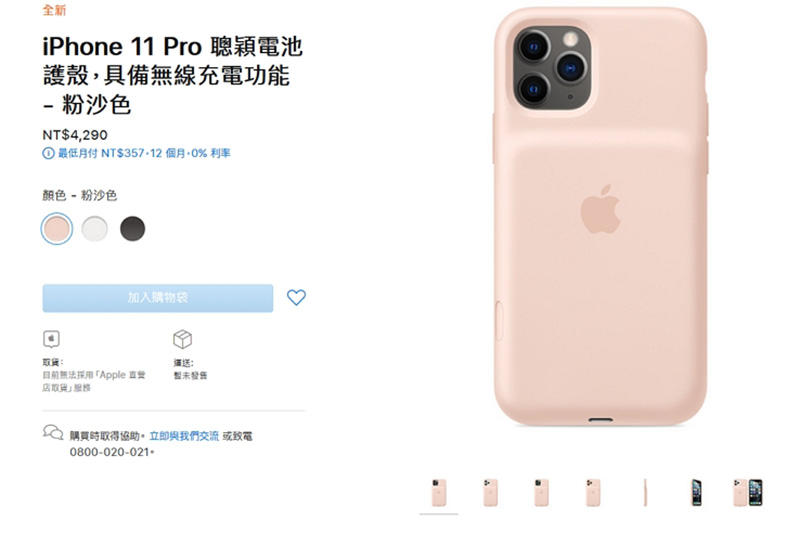
Task: Show the first case back-view thumbnail
Action: [439, 493]
